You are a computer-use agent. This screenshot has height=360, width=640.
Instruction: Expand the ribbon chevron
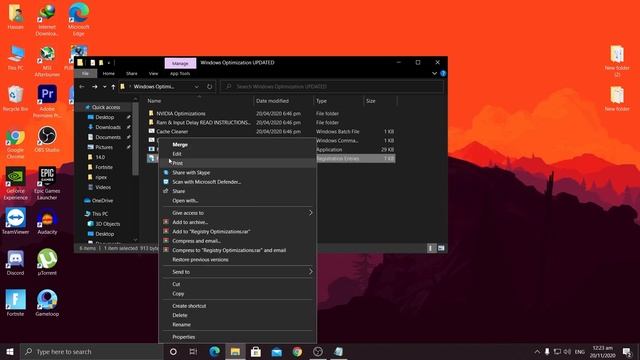[x=434, y=73]
